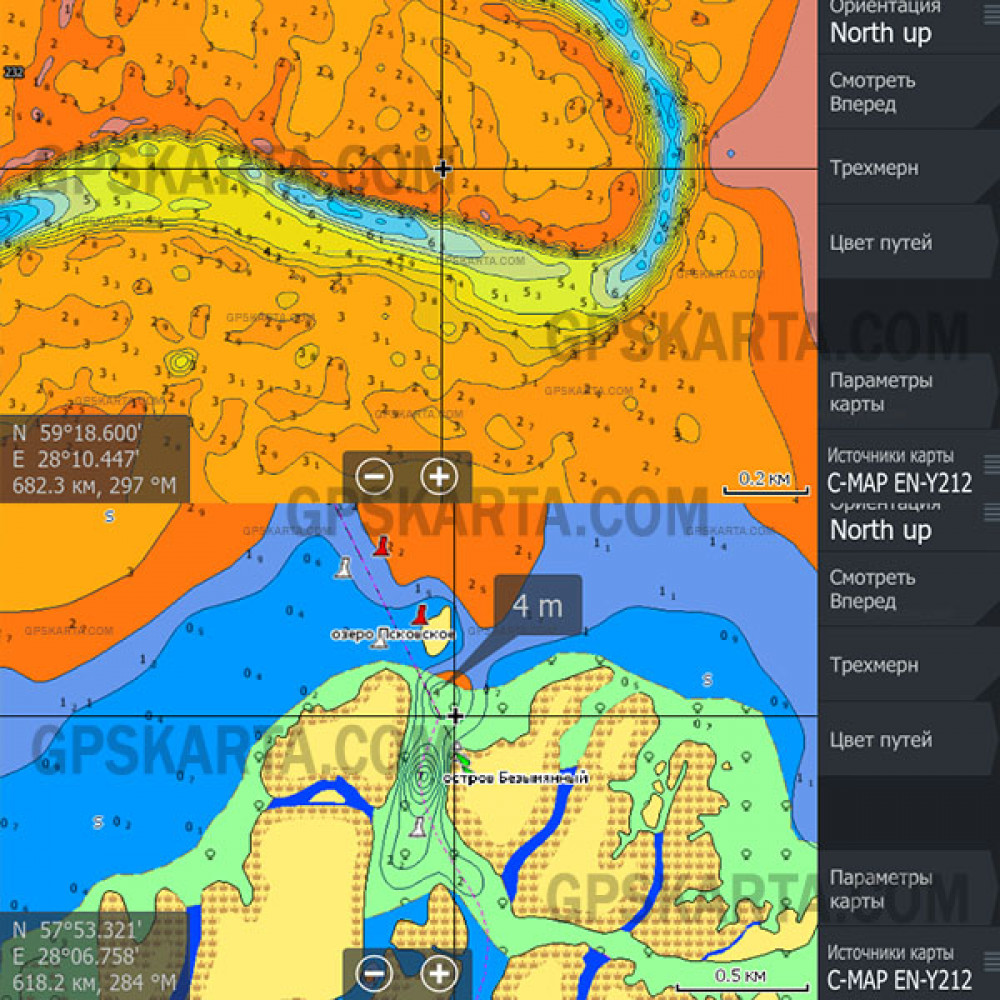Viewport: 1000px width, 1000px height.
Task: Select white beacon inside the green channel
Action: coord(418,827)
